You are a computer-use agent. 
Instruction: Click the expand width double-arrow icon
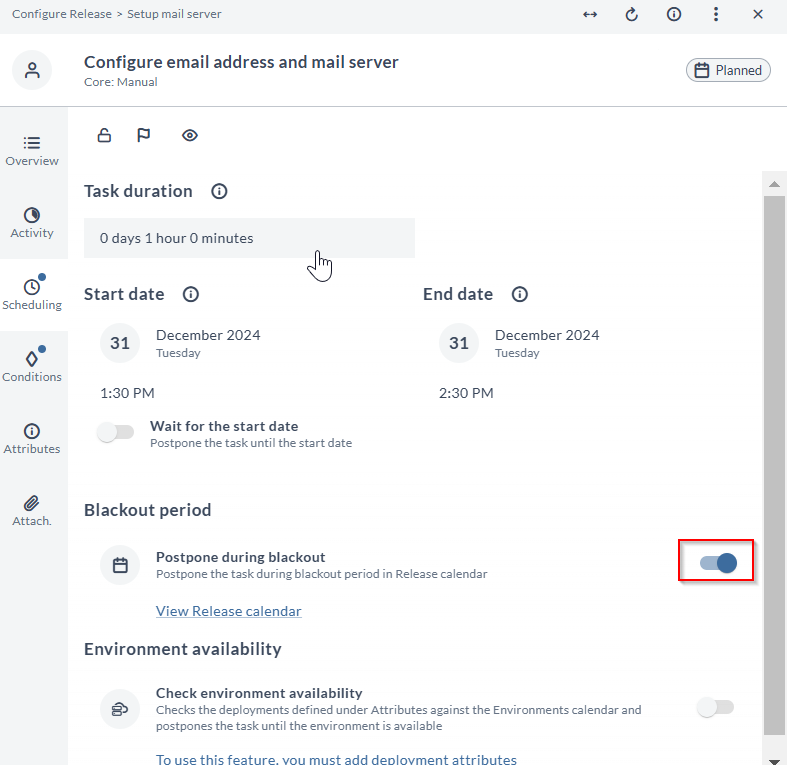(590, 15)
